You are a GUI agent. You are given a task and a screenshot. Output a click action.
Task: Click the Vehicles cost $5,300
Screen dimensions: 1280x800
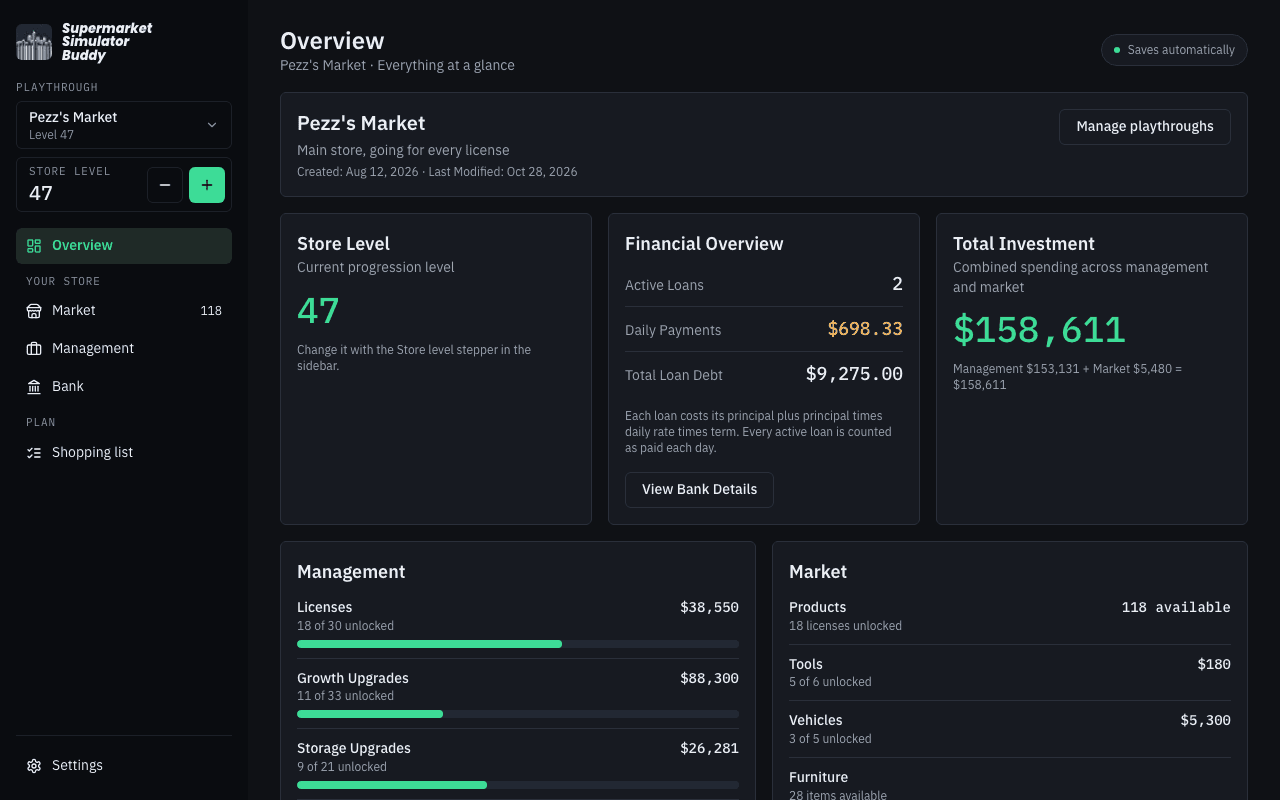point(1205,720)
